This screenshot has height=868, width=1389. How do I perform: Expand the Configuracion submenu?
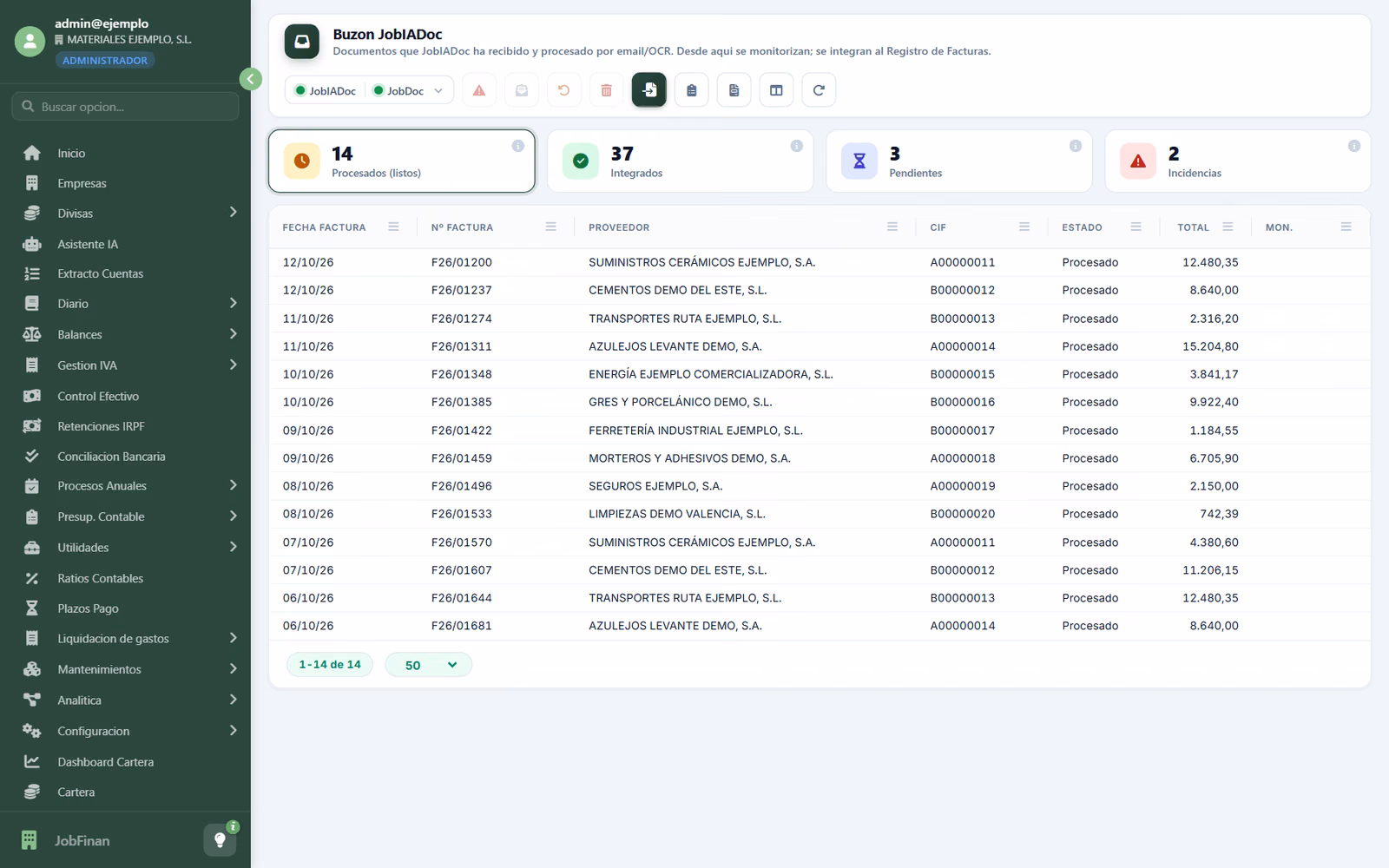click(233, 731)
